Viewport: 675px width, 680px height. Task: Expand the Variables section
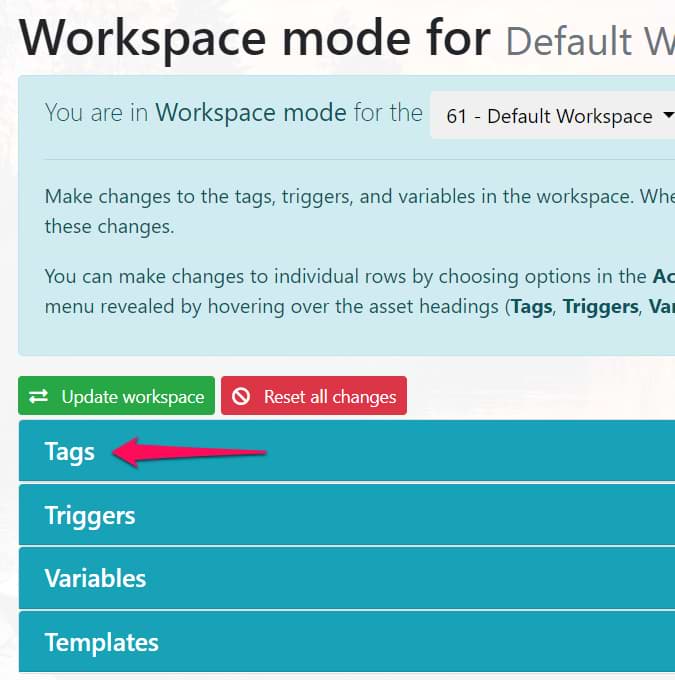(347, 579)
